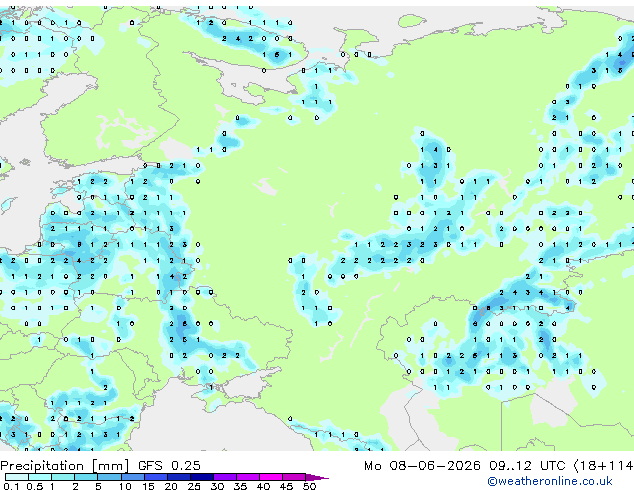Click the legend label '10'
Image resolution: width=634 pixels, height=490 pixels.
[125, 486]
